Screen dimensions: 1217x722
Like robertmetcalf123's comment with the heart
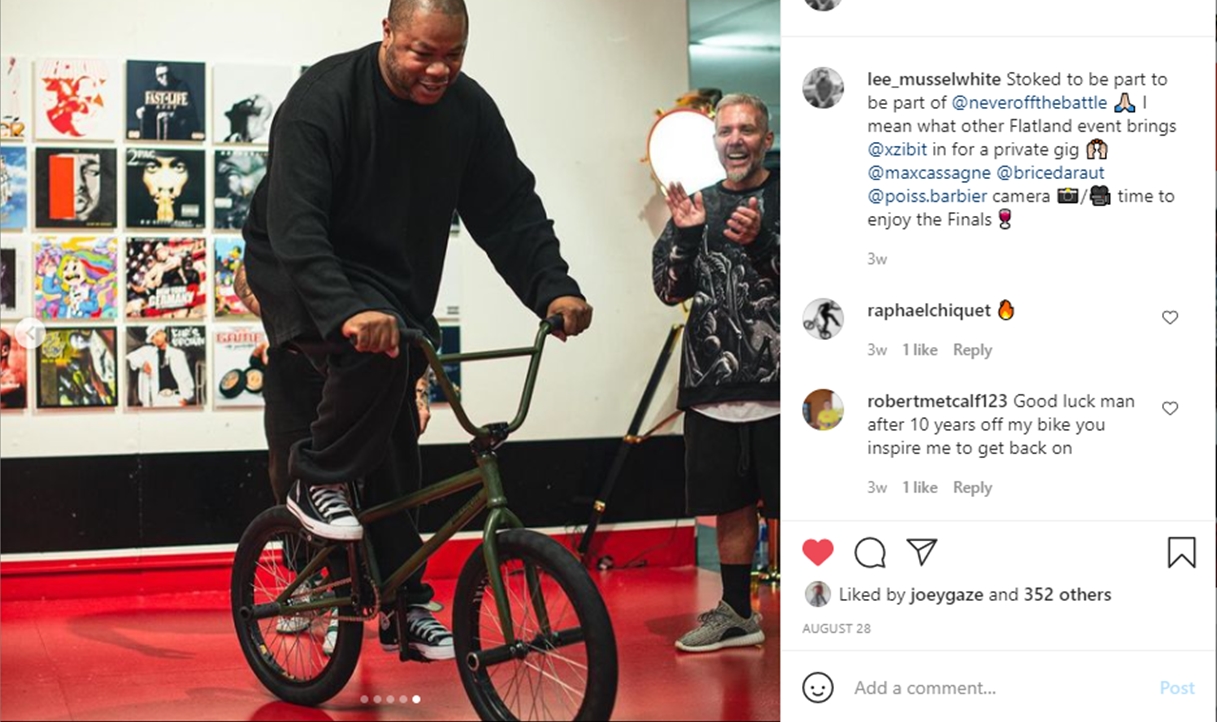[1170, 408]
